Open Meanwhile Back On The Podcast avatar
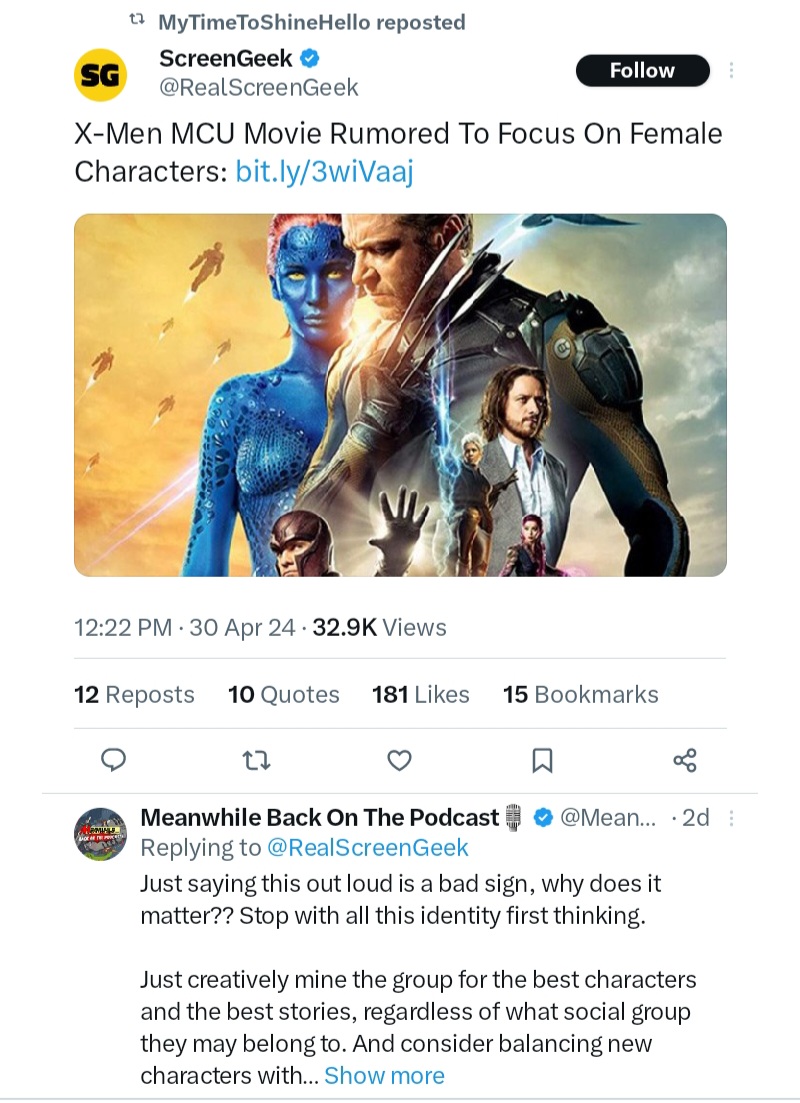Screen dimensions: 800x1103 (101, 833)
